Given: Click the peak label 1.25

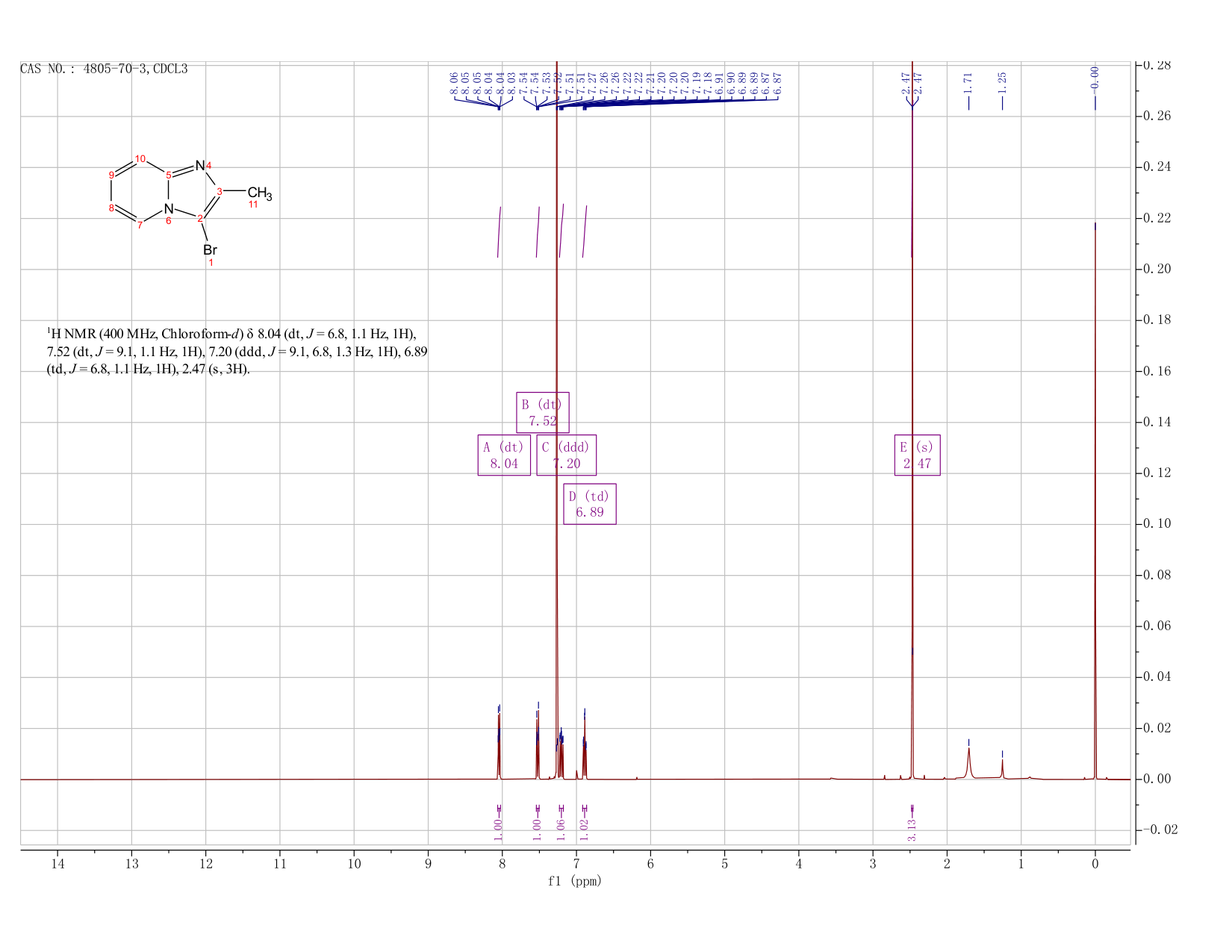Looking at the screenshot, I should 1002,81.
